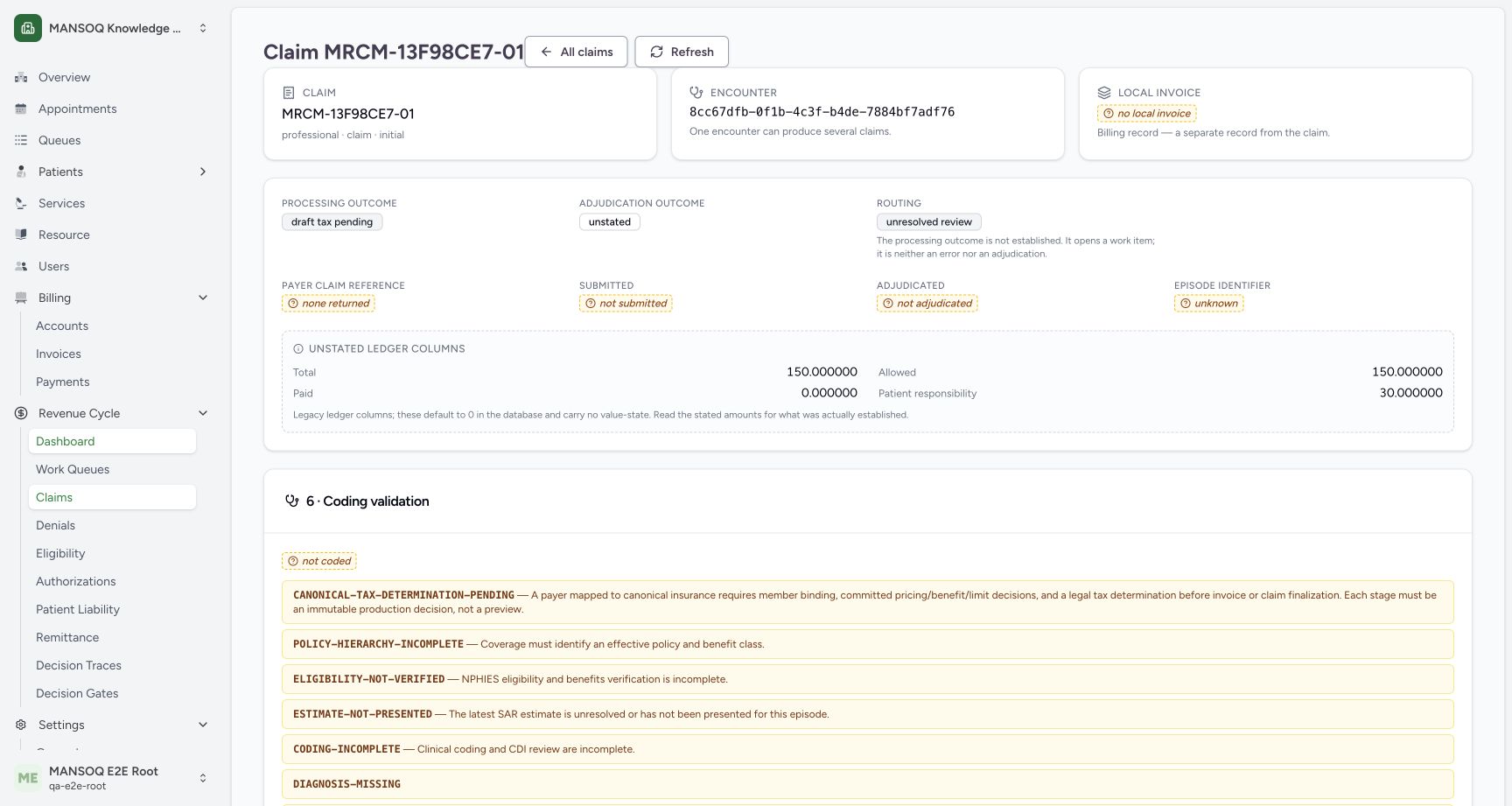Go to Work Queues

[x=112, y=469]
